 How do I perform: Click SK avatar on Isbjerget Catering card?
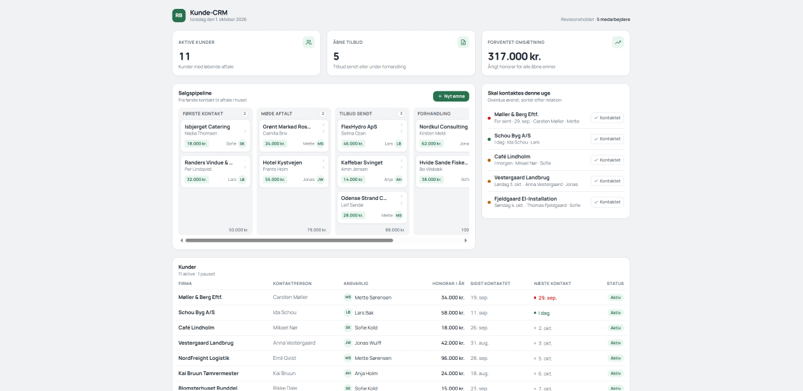point(242,144)
